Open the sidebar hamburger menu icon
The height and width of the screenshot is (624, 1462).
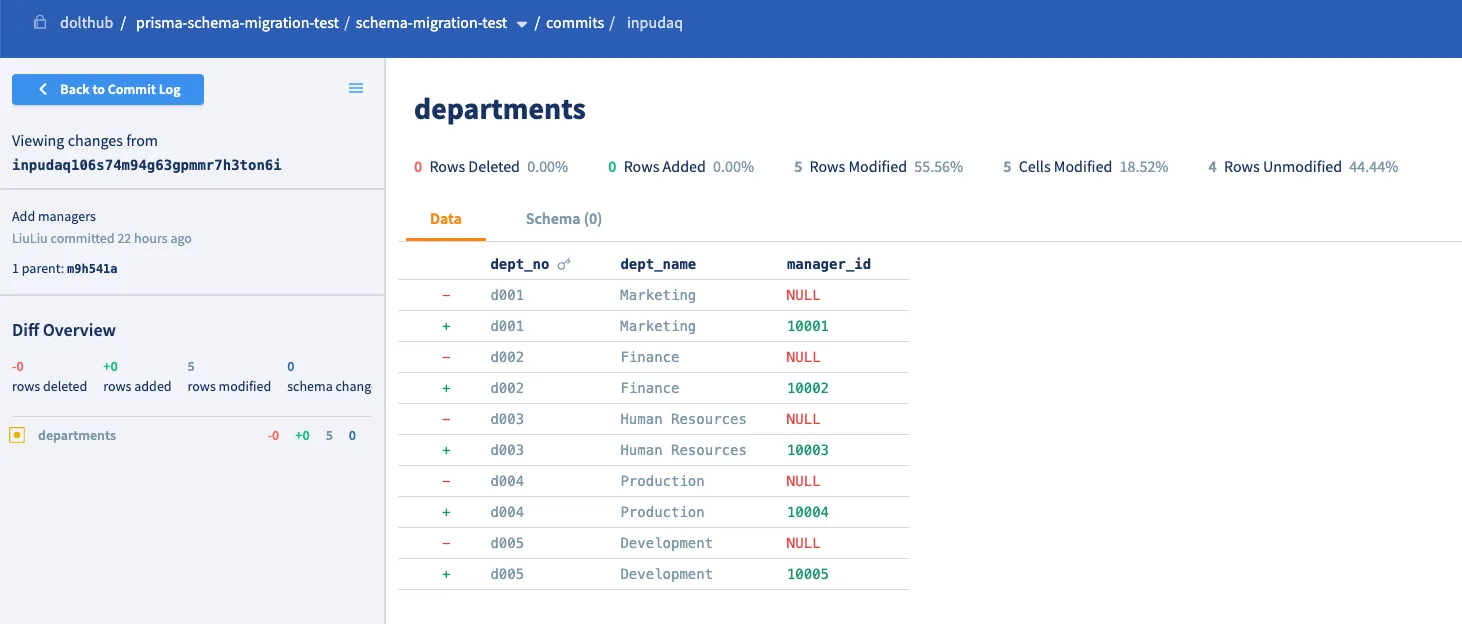click(x=356, y=88)
